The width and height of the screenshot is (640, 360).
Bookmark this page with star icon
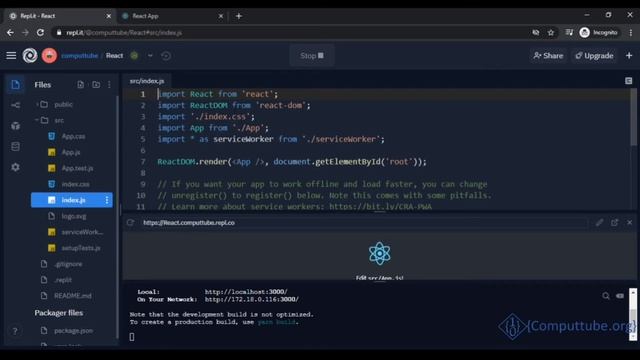[551, 32]
